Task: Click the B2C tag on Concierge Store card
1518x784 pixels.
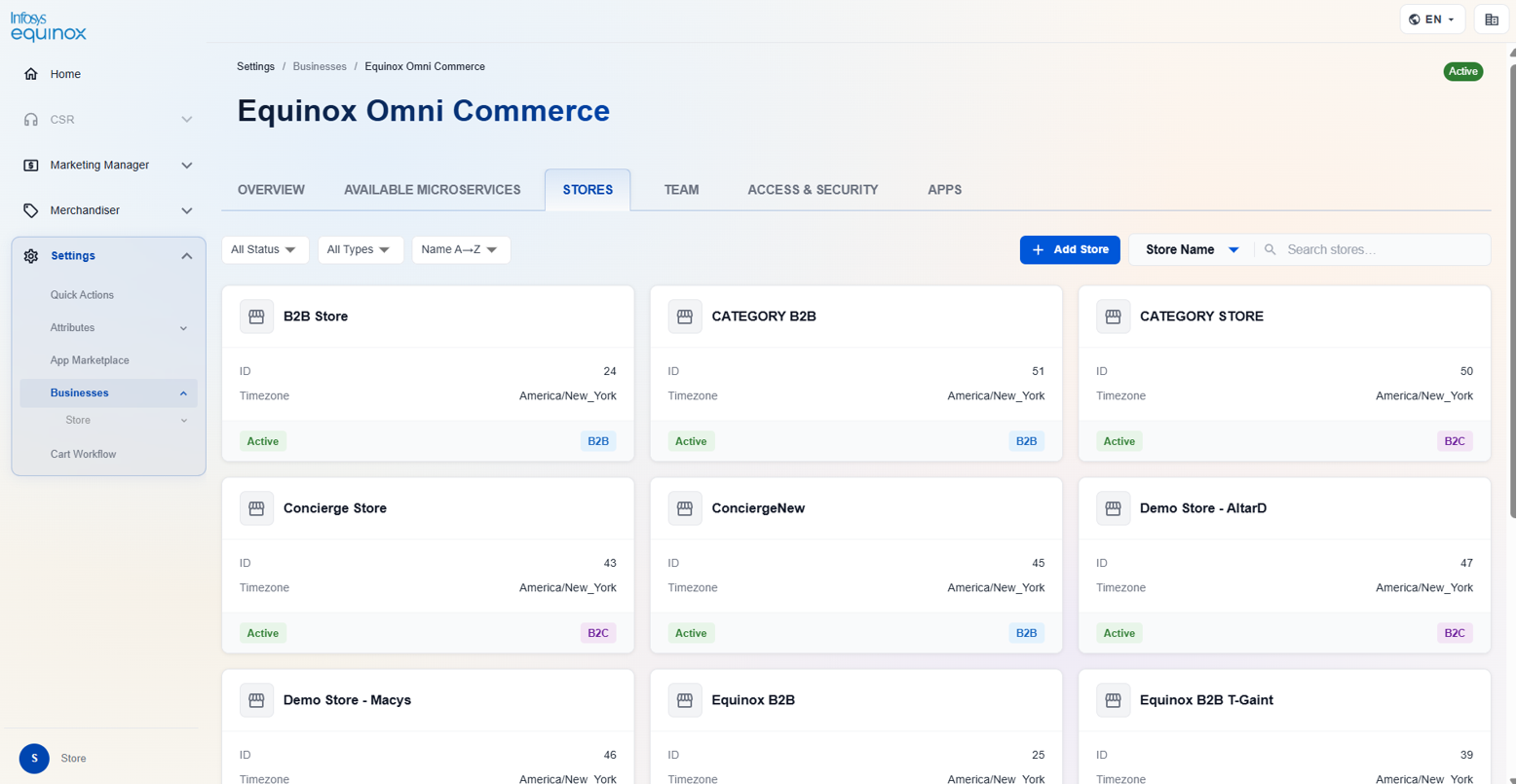Action: click(x=598, y=633)
